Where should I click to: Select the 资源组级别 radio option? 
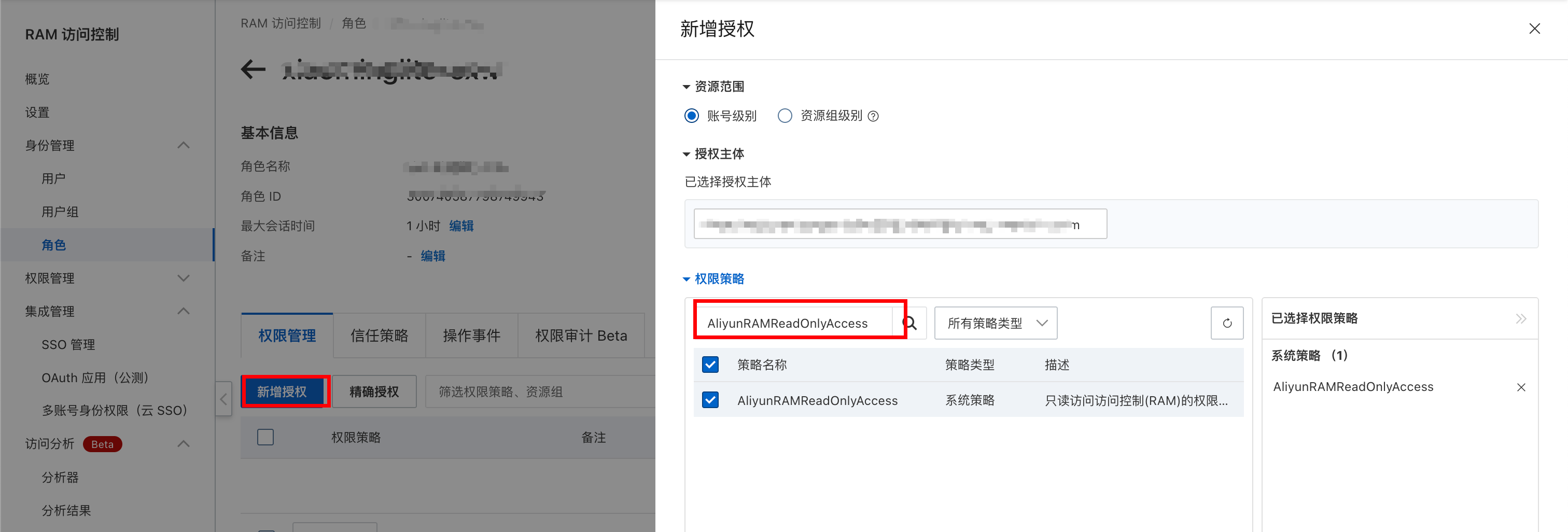785,116
